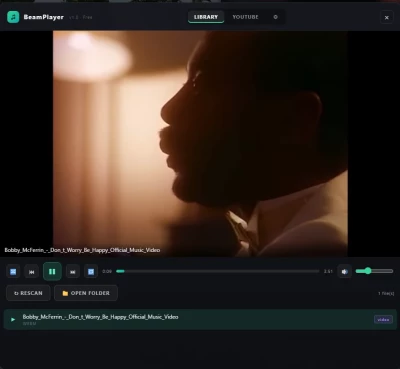Viewport: 400px width, 369px height.
Task: Click the RESCAN button
Action: [28, 293]
